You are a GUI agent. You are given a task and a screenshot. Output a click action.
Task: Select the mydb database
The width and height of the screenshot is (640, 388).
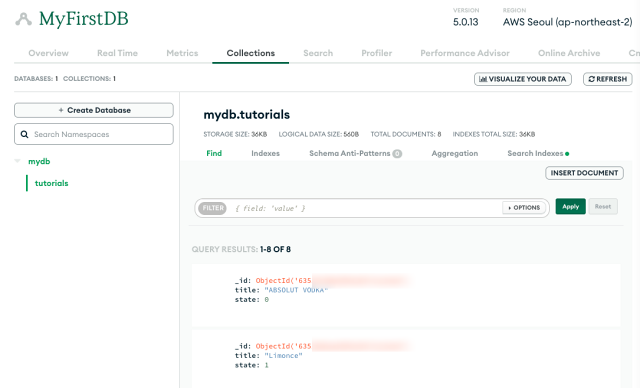[39, 161]
